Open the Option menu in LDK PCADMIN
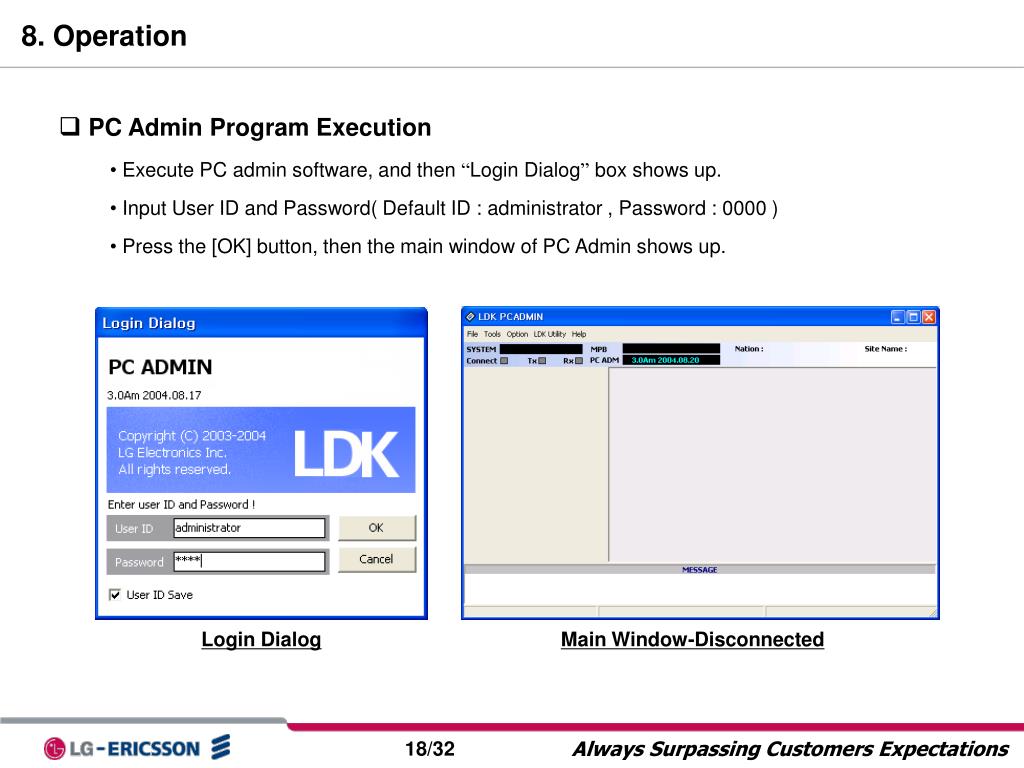1024x768 pixels. (517, 334)
